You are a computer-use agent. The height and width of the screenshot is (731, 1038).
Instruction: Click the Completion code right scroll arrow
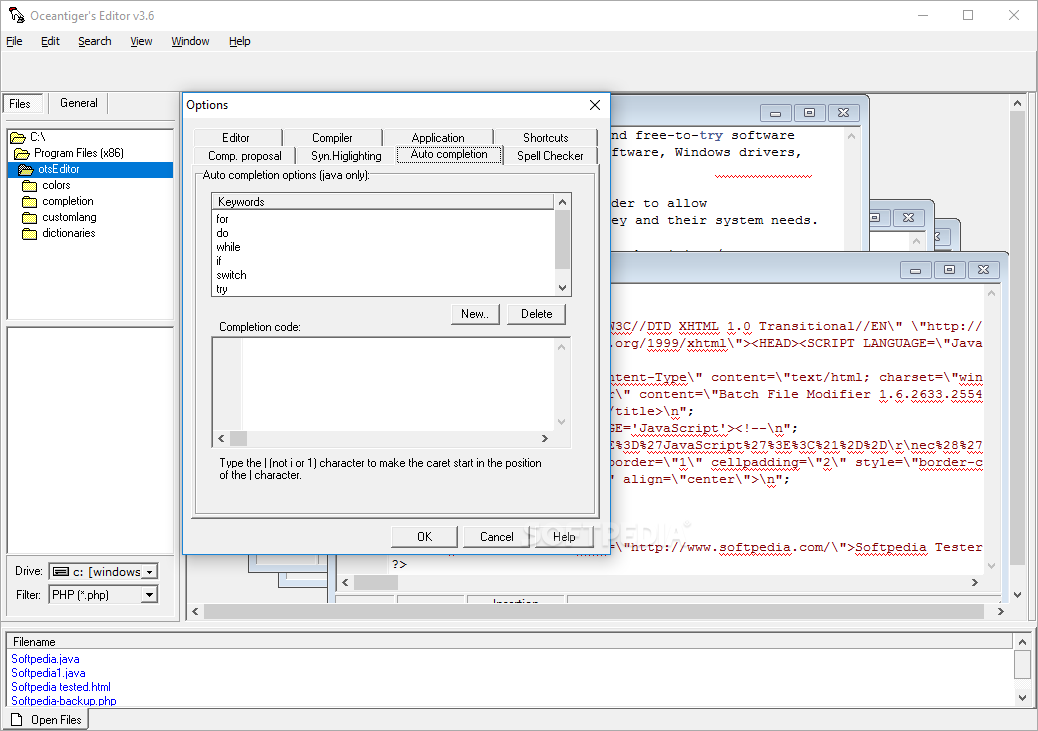click(545, 438)
